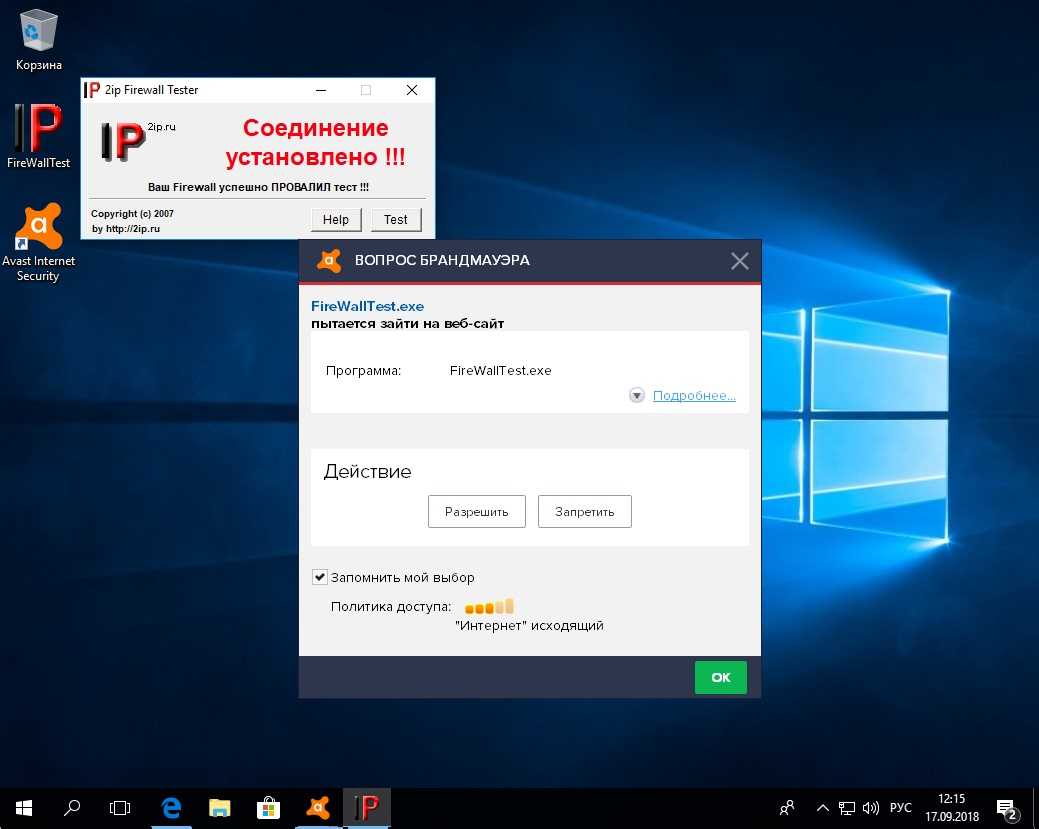Open network status tray icon
The width and height of the screenshot is (1039, 829).
click(x=847, y=808)
